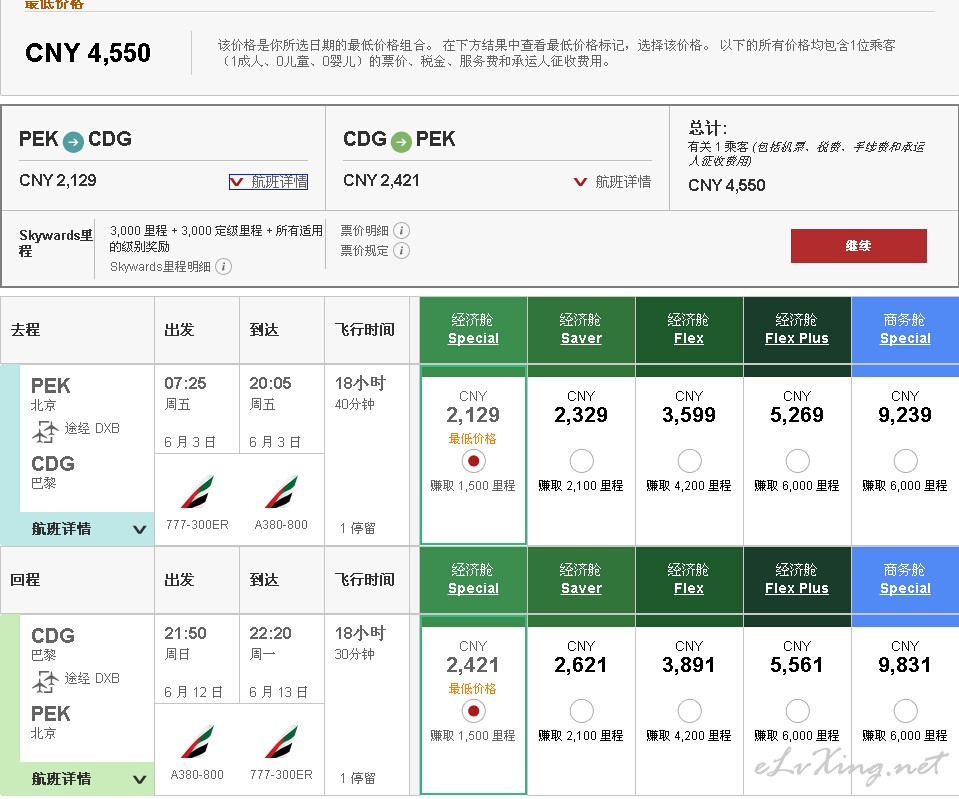
Task: Click '赚取 4,200 里程' under outbound Flex
Action: pos(689,486)
